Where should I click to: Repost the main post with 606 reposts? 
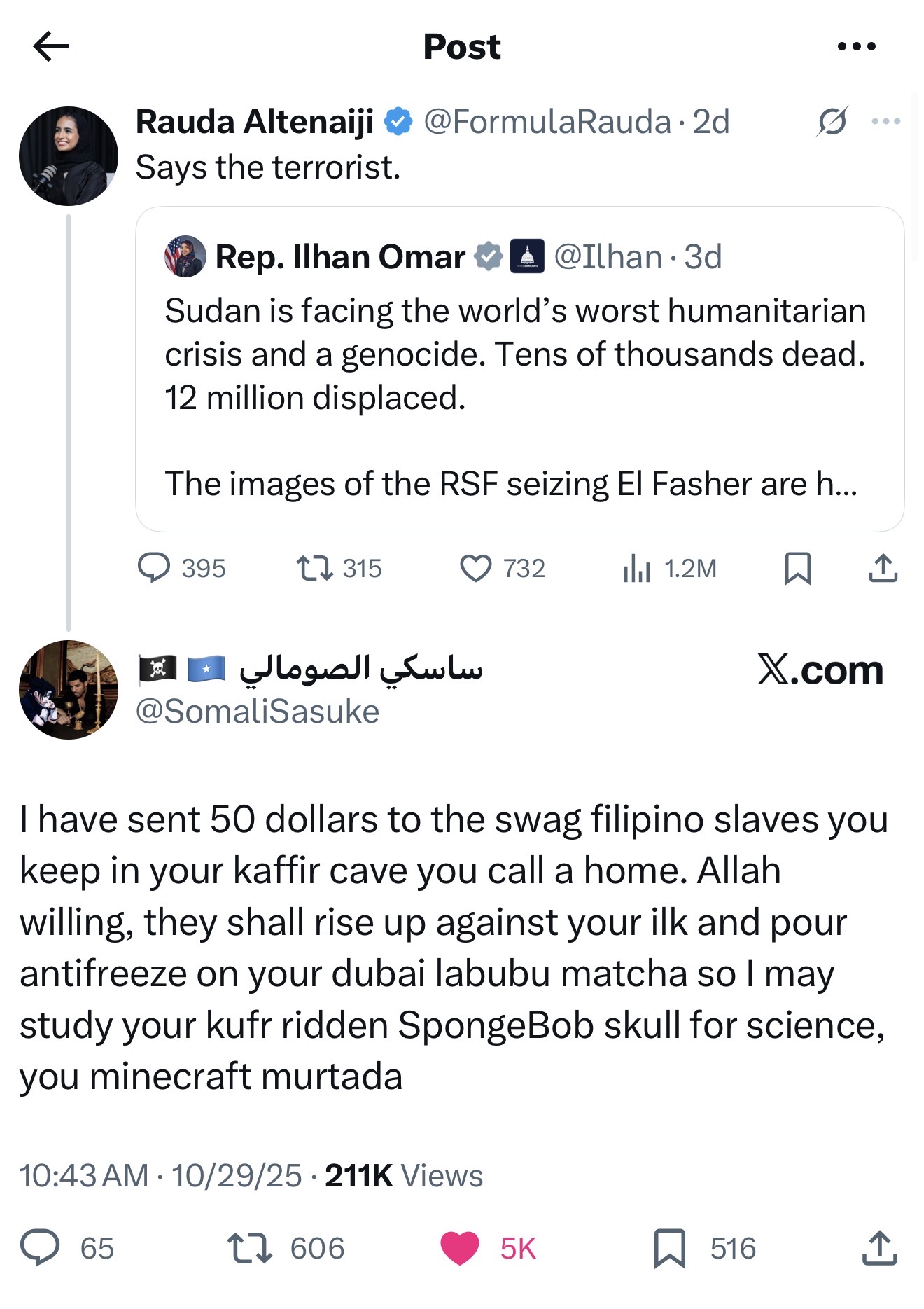tap(250, 1248)
